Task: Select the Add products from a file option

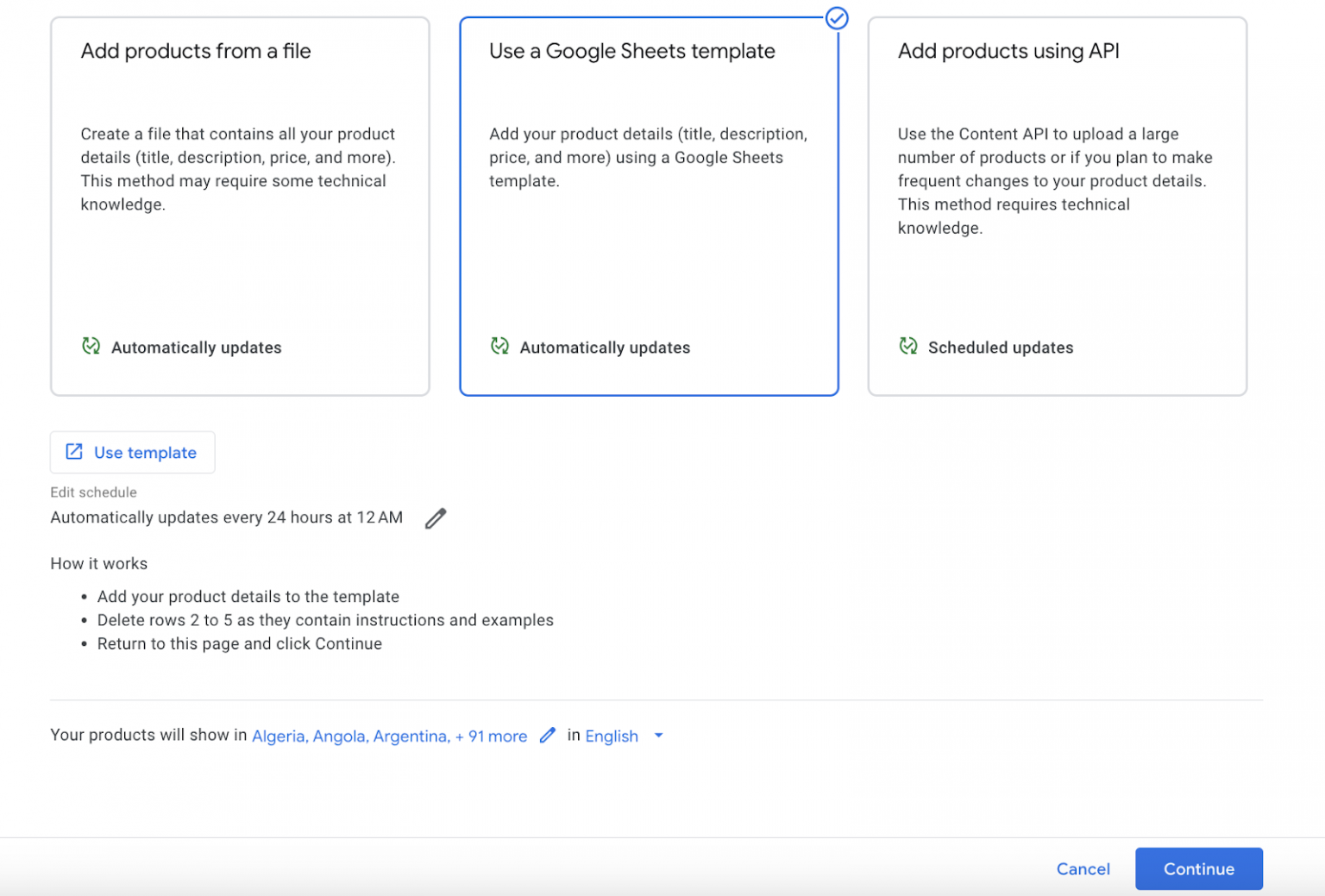Action: coord(240,206)
